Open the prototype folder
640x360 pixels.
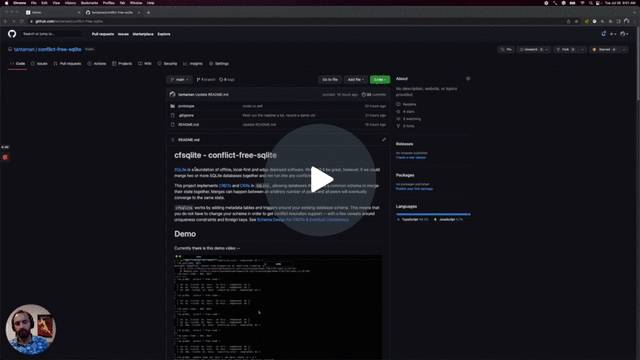click(x=186, y=106)
